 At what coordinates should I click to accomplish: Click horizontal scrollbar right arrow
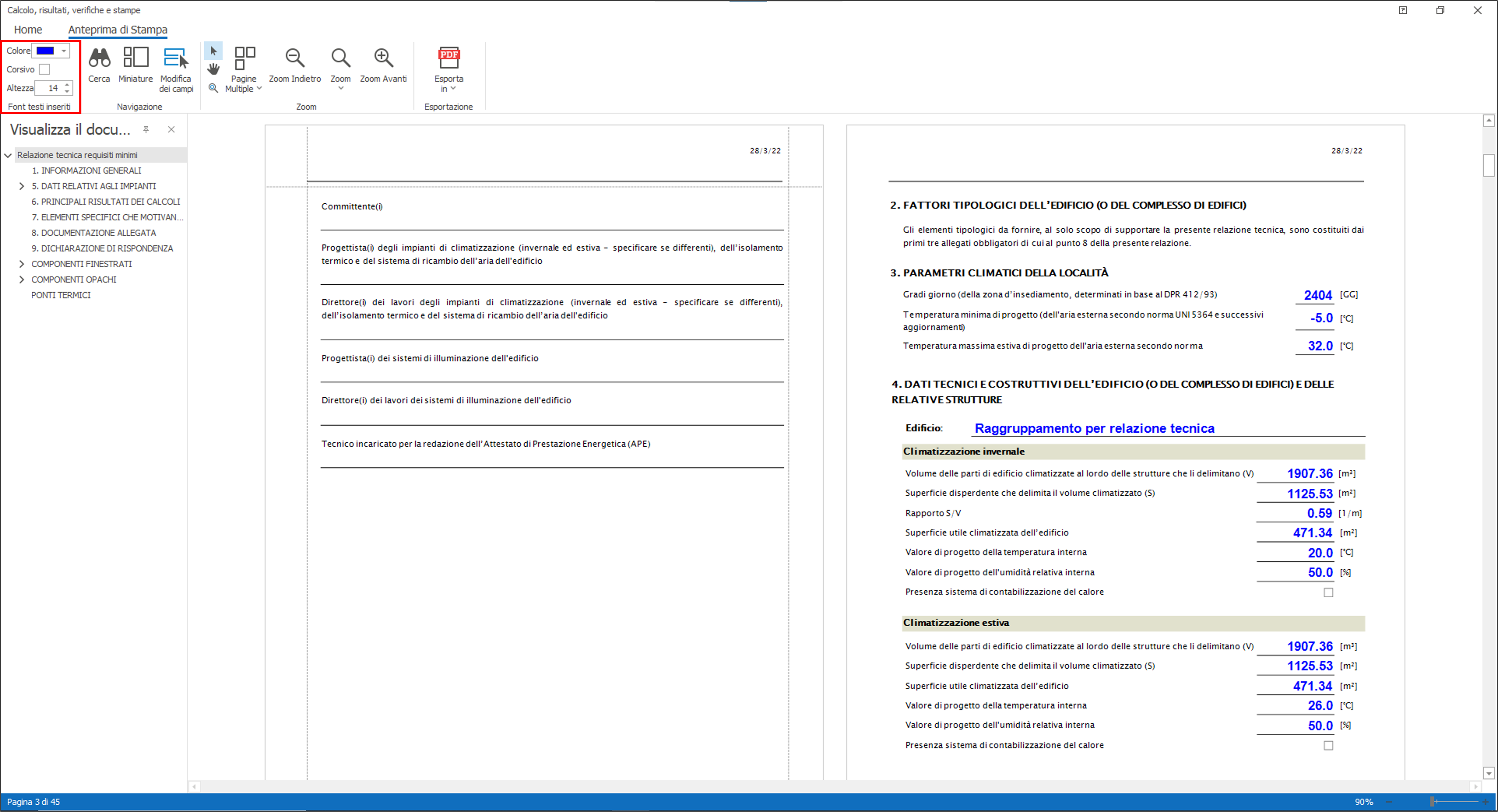[x=1475, y=787]
